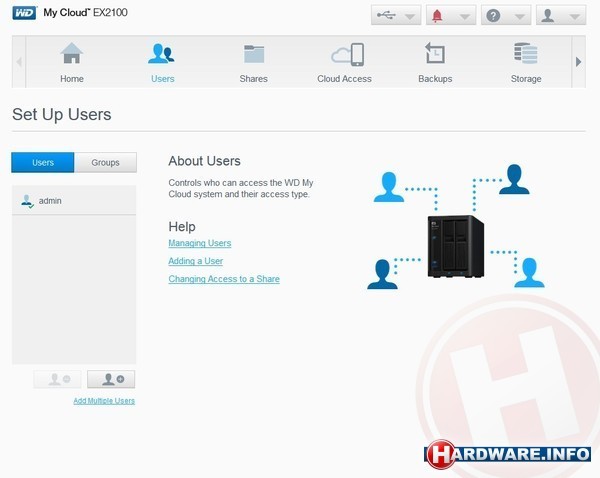Open the Add Multiple Users link
600x478 pixels.
pyautogui.click(x=104, y=401)
